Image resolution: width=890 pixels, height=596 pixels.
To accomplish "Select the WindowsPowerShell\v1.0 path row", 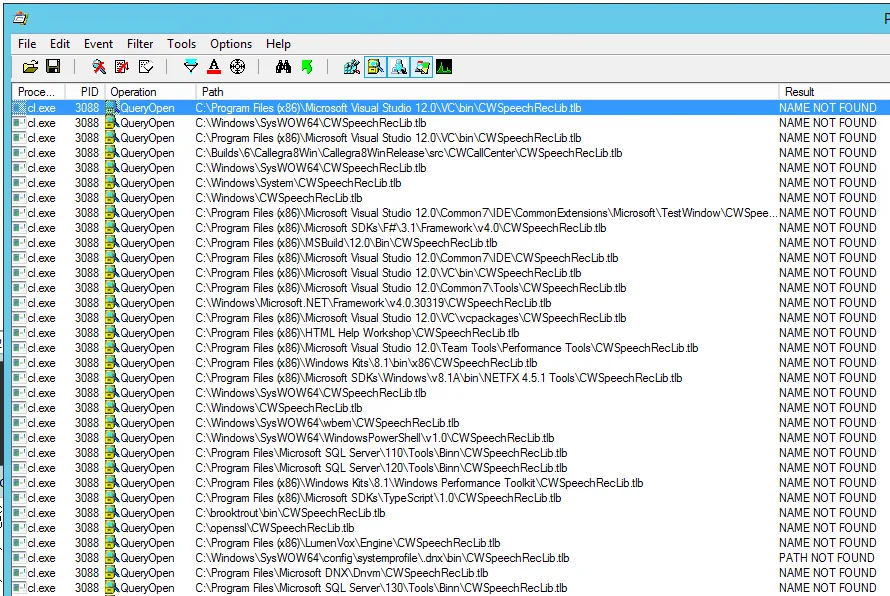I will 451,438.
